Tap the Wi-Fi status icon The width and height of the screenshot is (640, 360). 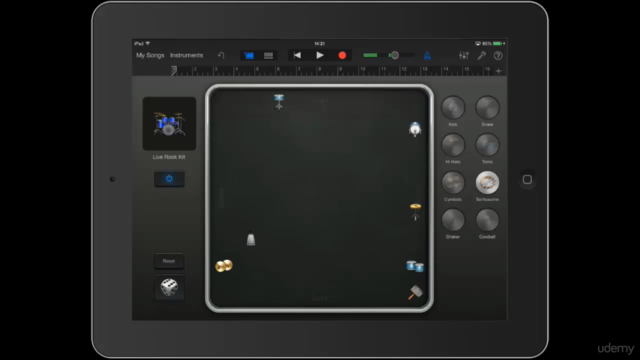point(148,43)
